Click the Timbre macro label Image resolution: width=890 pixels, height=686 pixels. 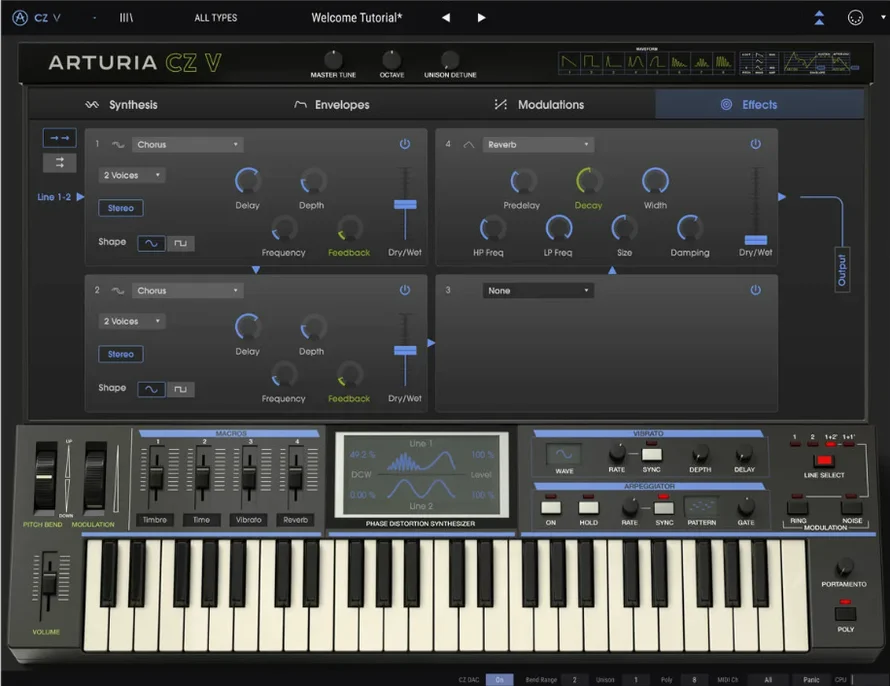(x=155, y=520)
